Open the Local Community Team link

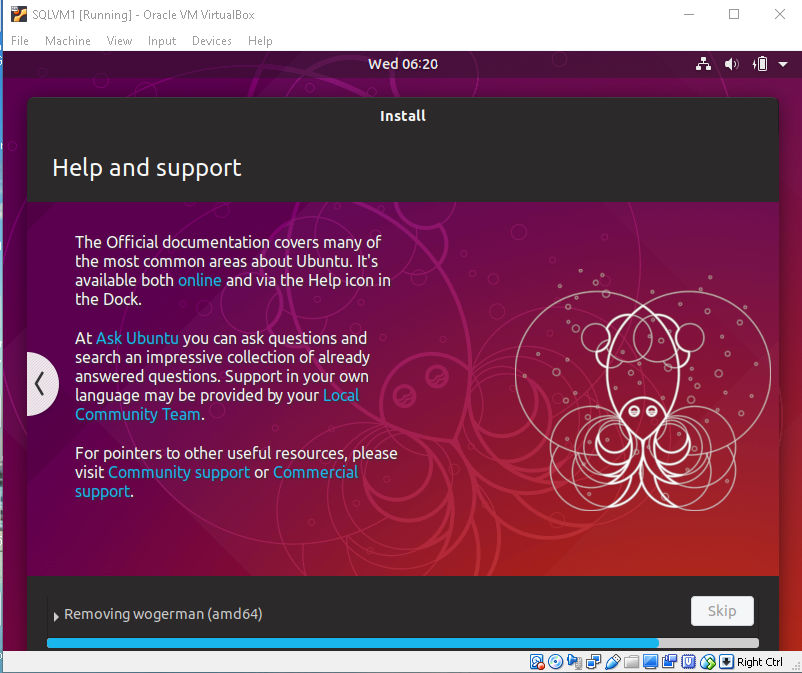tap(217, 405)
